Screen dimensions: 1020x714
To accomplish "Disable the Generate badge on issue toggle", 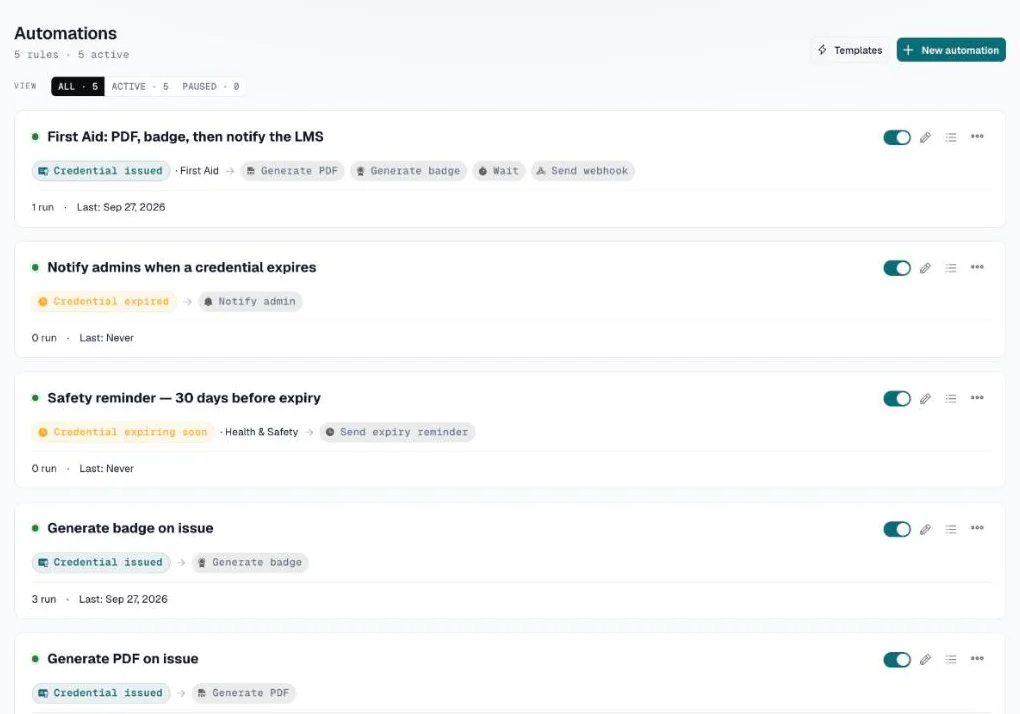I will click(896, 529).
